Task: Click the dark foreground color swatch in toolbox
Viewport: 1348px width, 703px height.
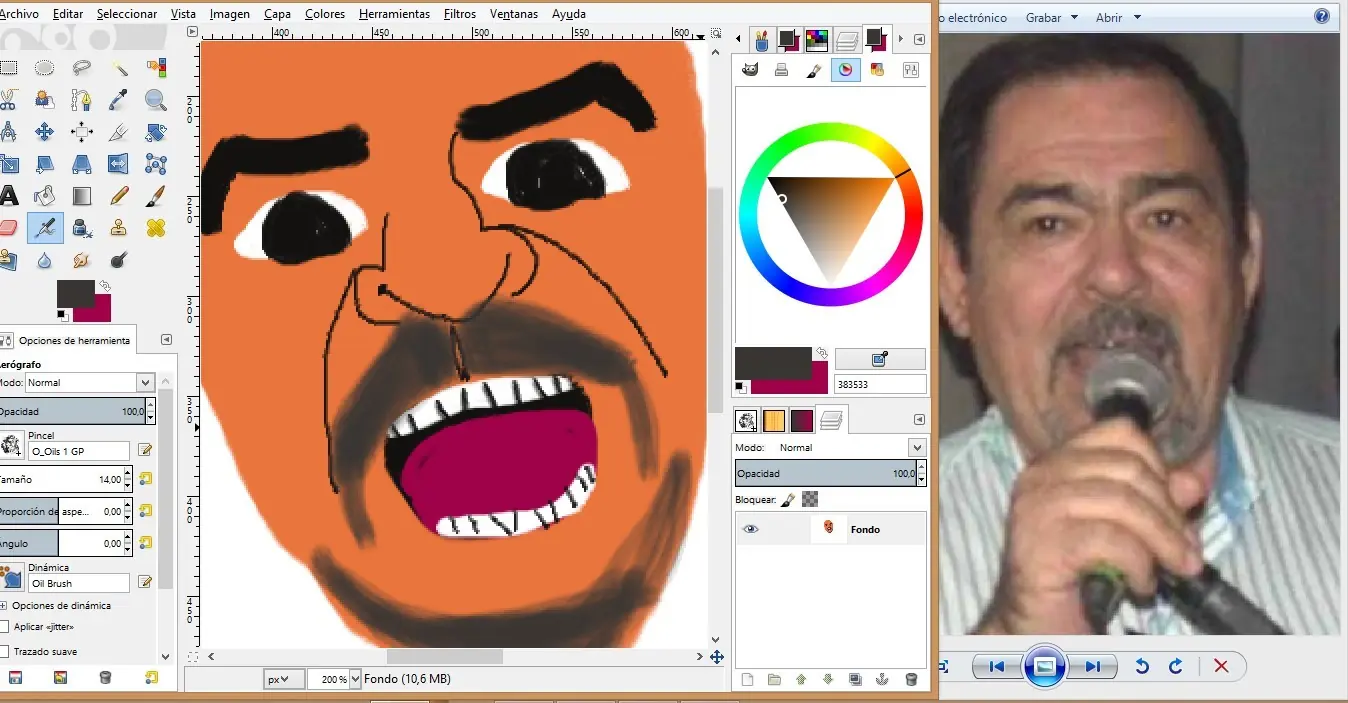Action: [74, 293]
